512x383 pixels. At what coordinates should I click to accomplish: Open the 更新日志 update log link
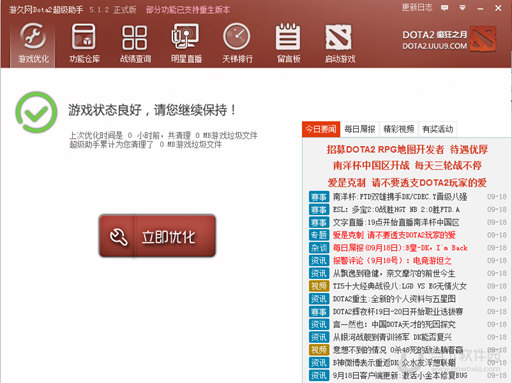tap(417, 7)
